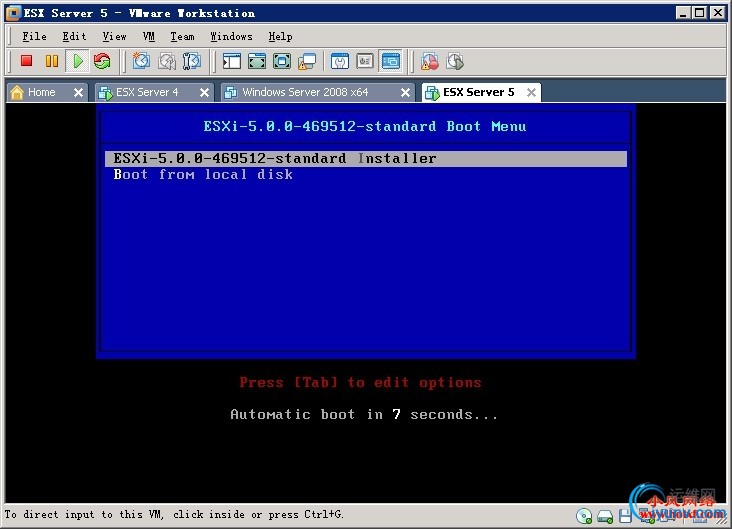Click the Unity mode icon with warning

click(x=307, y=61)
